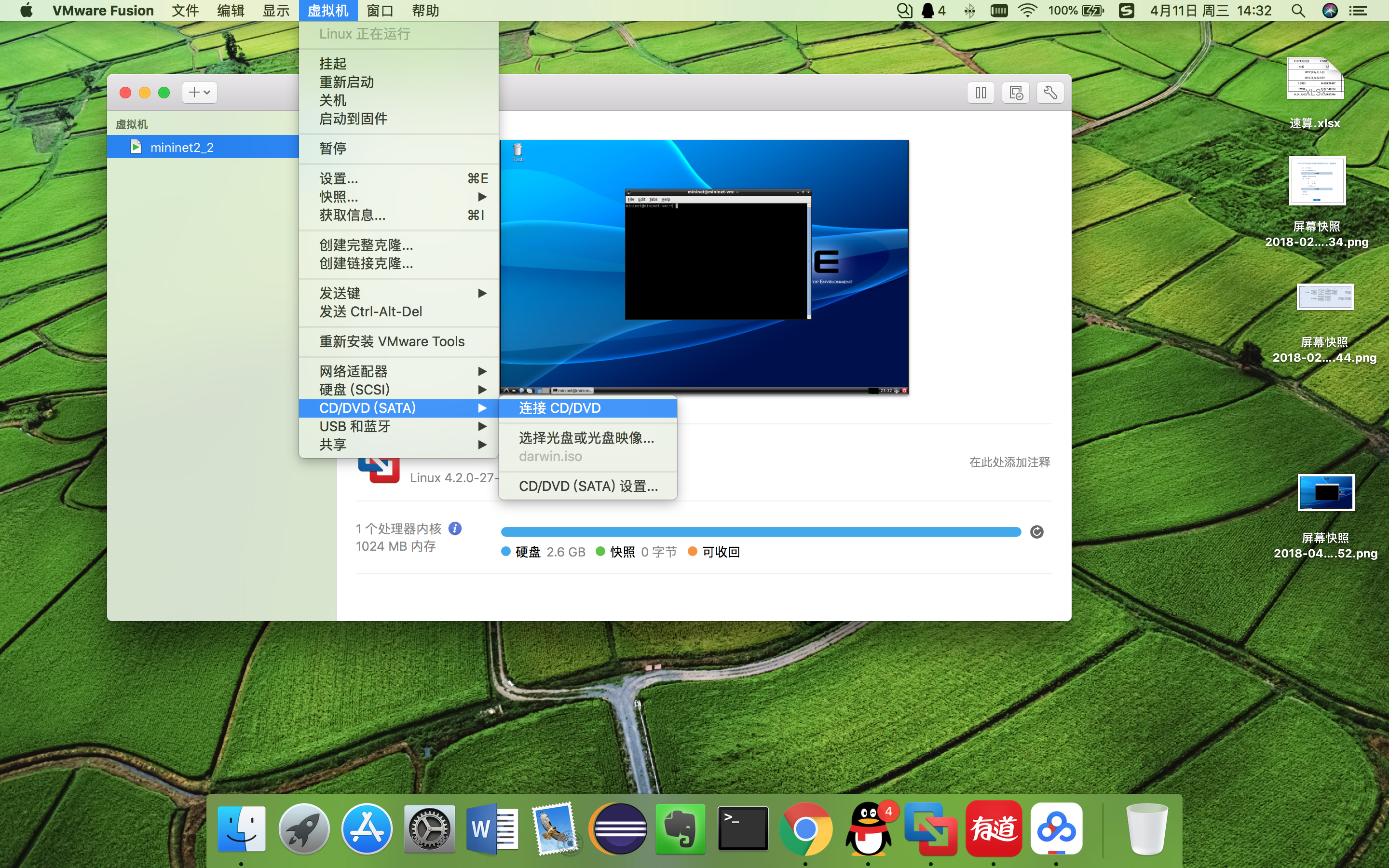This screenshot has width=1389, height=868.
Task: Expand the 硬盘 (SCSI) submenu
Action: click(398, 390)
